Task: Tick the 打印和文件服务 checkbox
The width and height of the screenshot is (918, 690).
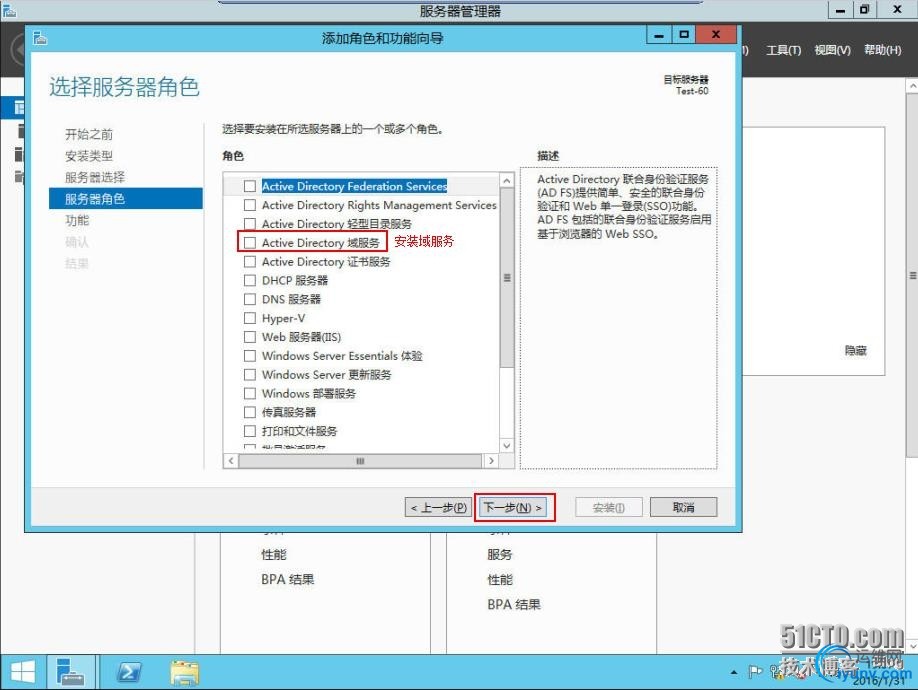Action: (x=250, y=431)
